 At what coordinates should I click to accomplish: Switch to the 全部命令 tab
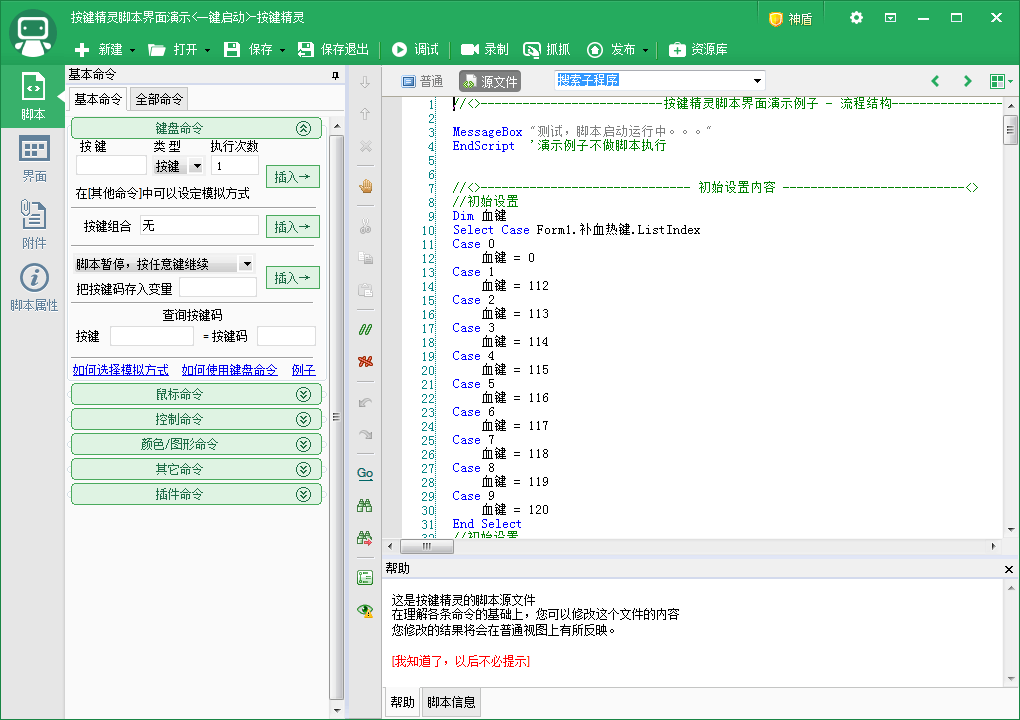159,100
